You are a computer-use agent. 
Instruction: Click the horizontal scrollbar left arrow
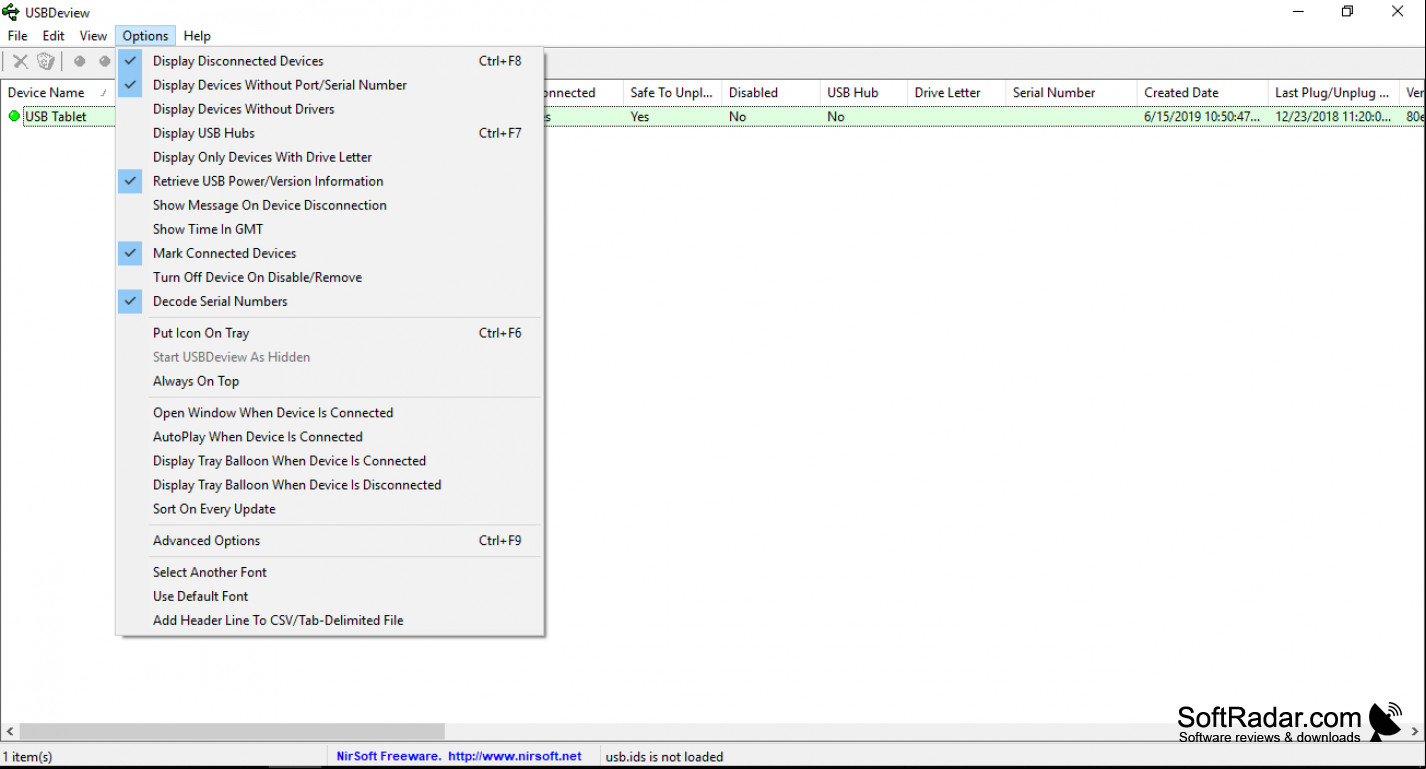click(10, 732)
